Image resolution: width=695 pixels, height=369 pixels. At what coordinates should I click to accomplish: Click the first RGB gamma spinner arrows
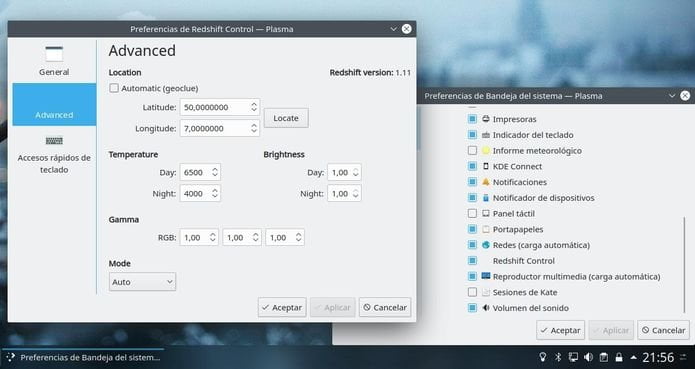(x=213, y=237)
